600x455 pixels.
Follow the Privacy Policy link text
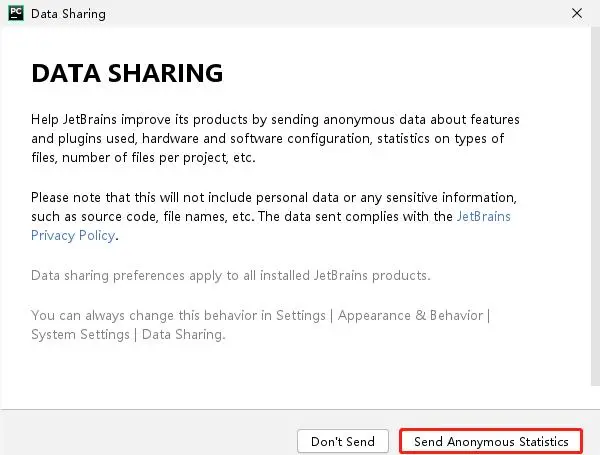(x=73, y=236)
